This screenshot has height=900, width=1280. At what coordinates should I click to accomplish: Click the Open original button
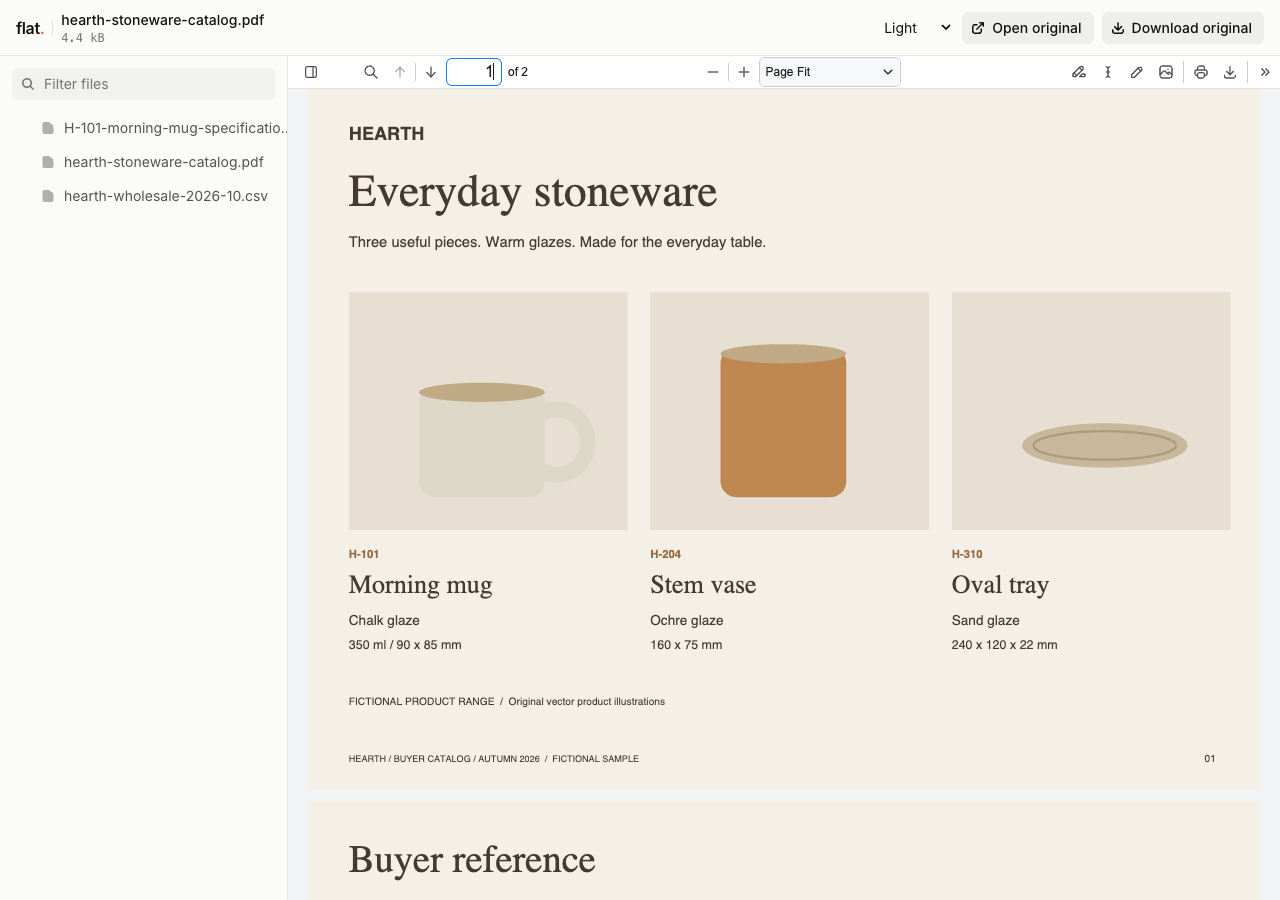[1028, 28]
